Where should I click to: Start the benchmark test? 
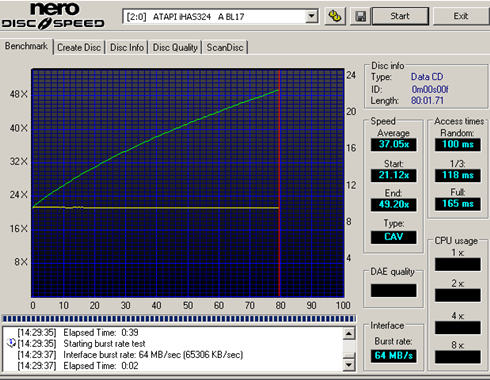(400, 16)
